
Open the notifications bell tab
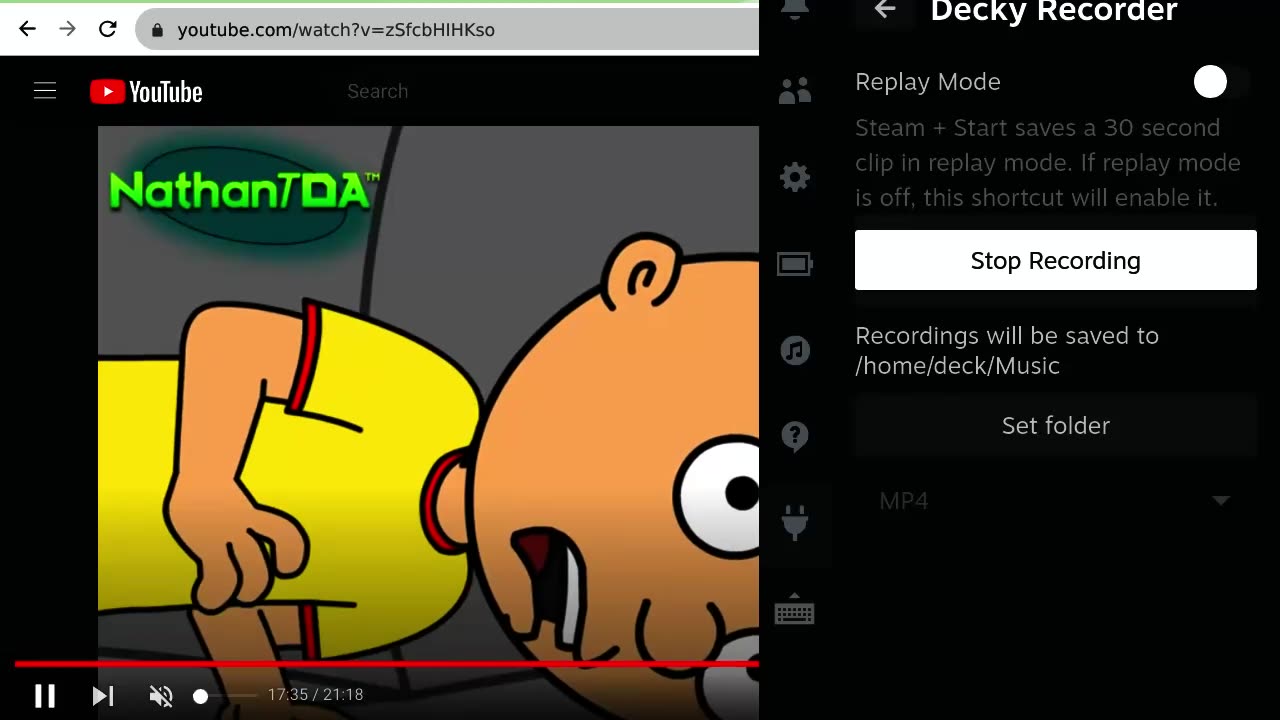795,9
